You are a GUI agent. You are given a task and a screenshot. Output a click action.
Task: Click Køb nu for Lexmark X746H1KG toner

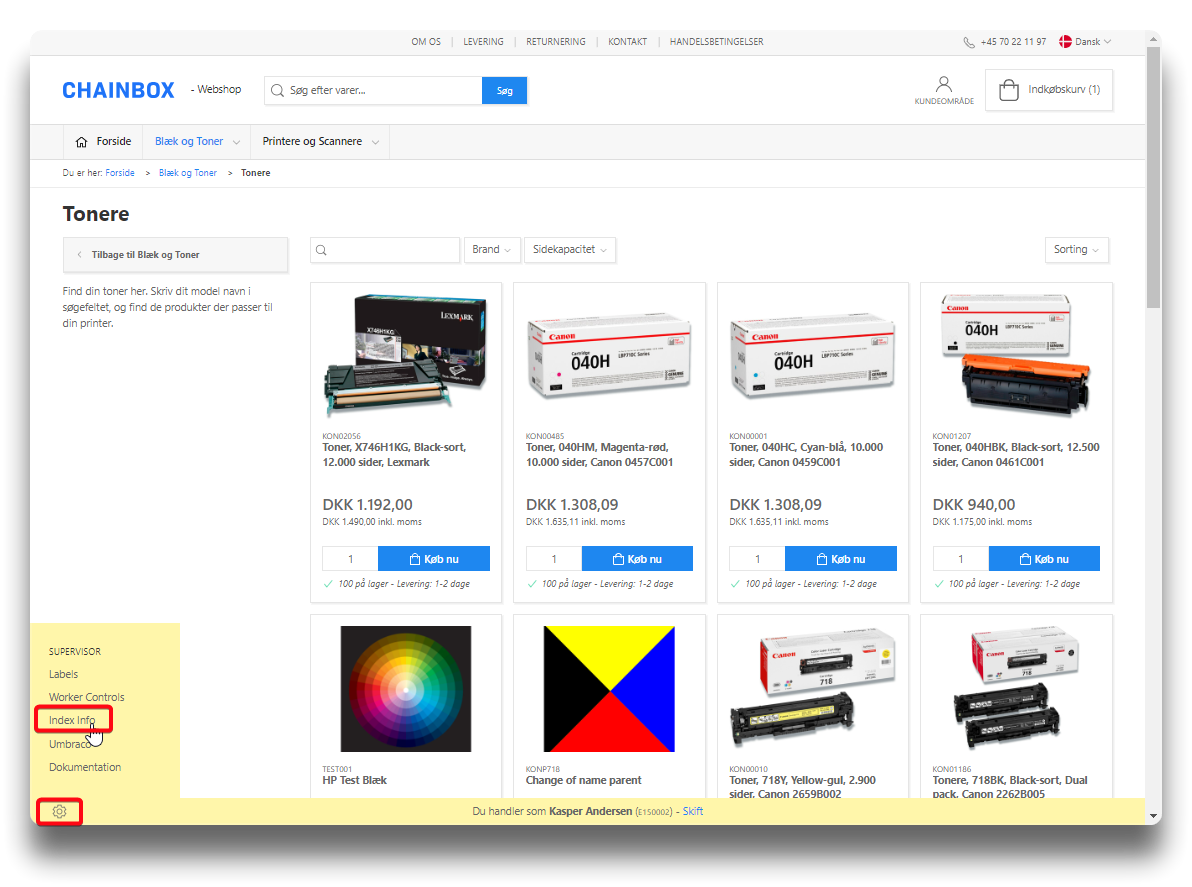pyautogui.click(x=434, y=559)
